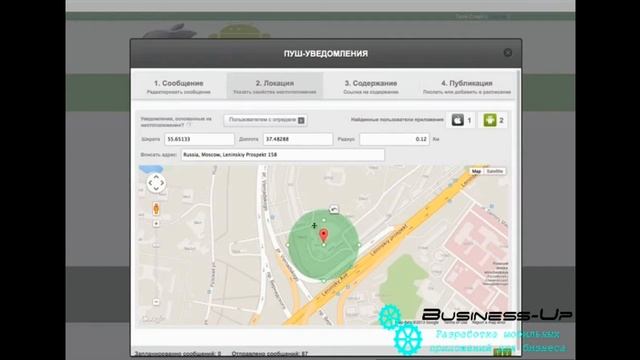
Task: Switch to the 4. Публикация tab
Action: (467, 87)
